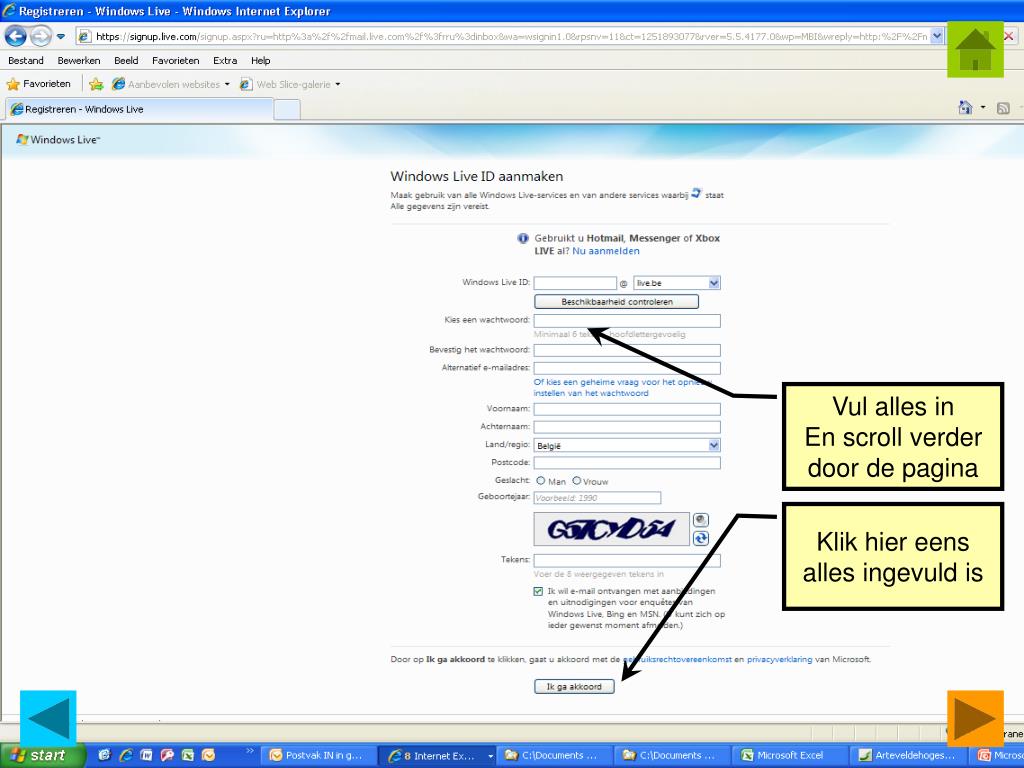Open the IE home page icon

[x=965, y=108]
